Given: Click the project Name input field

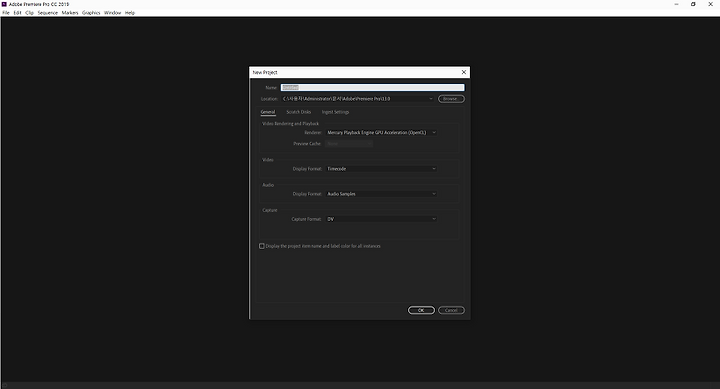Looking at the screenshot, I should (x=372, y=87).
